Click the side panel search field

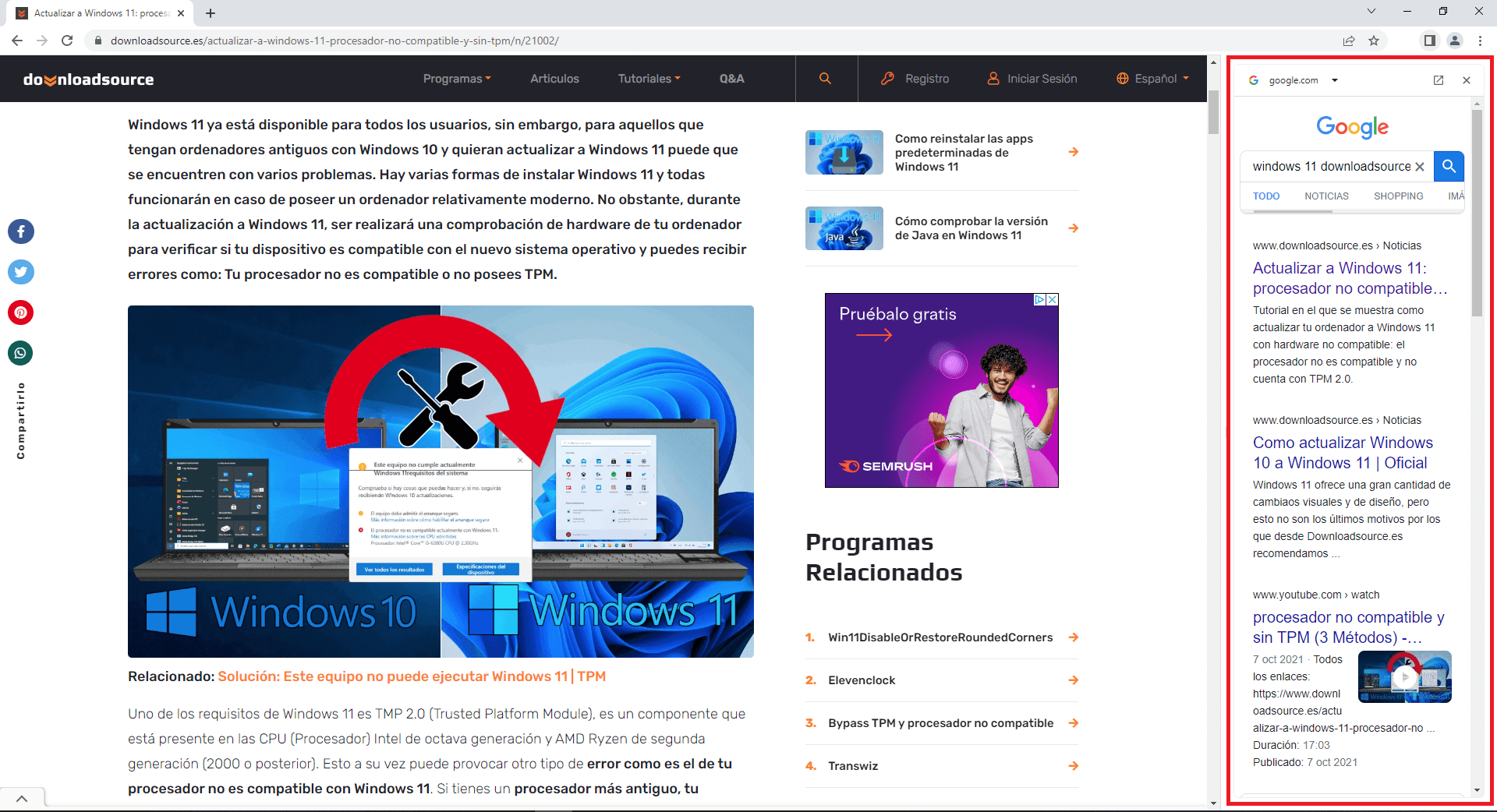[x=1331, y=166]
